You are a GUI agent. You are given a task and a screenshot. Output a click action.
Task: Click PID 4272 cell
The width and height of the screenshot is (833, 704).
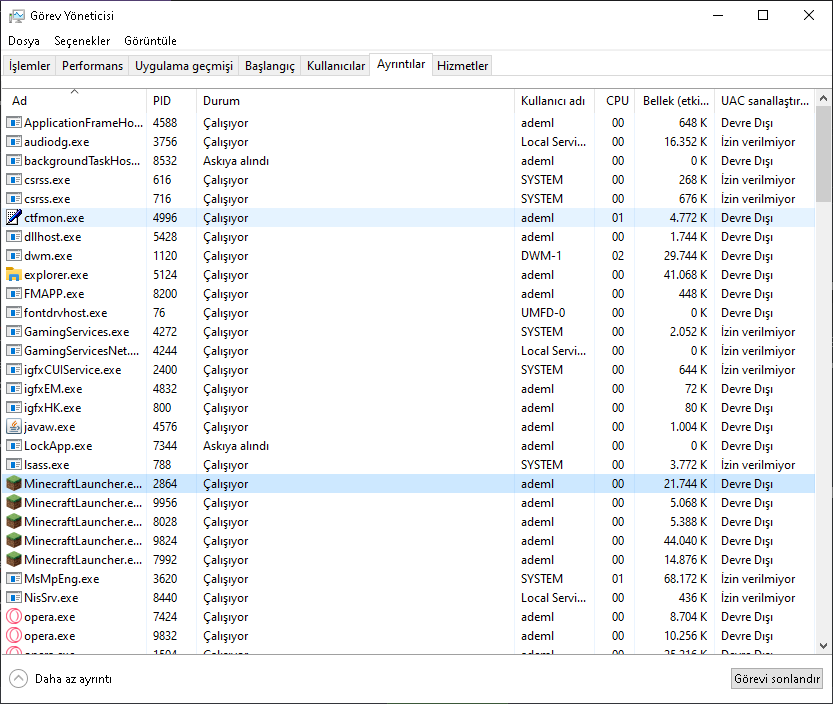pos(165,332)
